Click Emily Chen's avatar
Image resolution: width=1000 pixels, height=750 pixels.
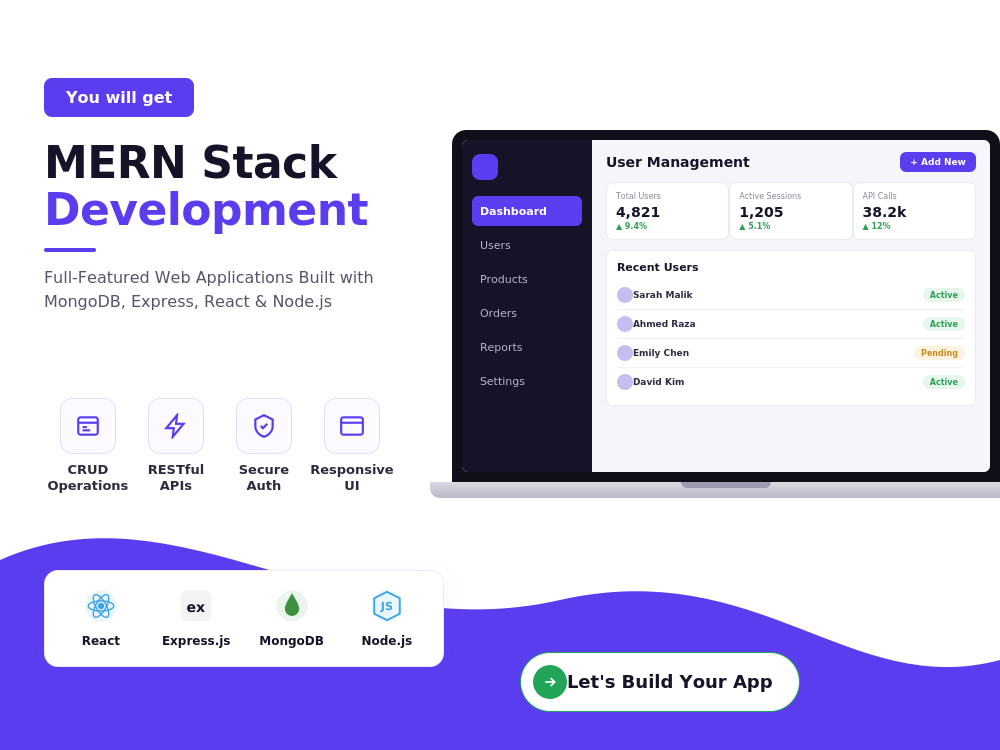pyautogui.click(x=624, y=353)
